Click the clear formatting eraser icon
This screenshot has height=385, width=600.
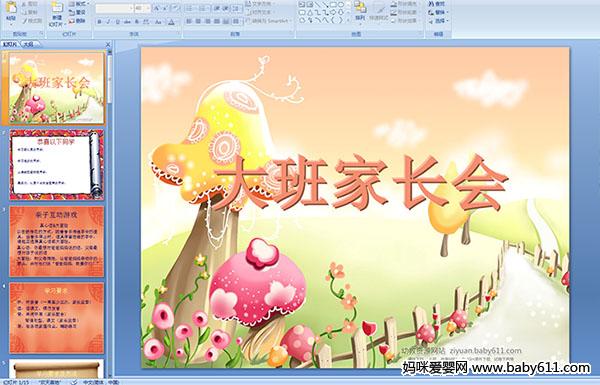[176, 8]
